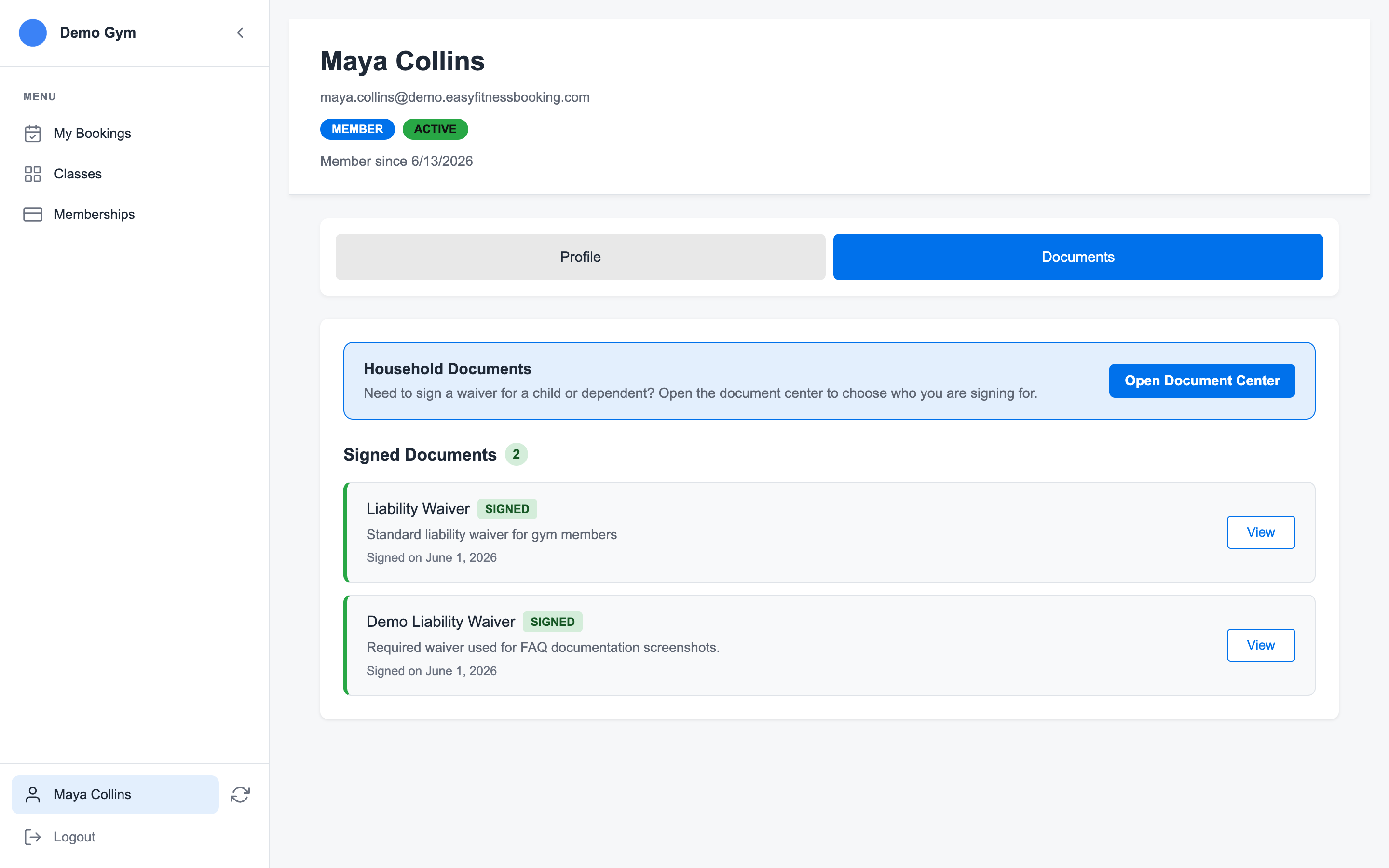Click the 'Need to sign a waiver' description text

tap(700, 393)
